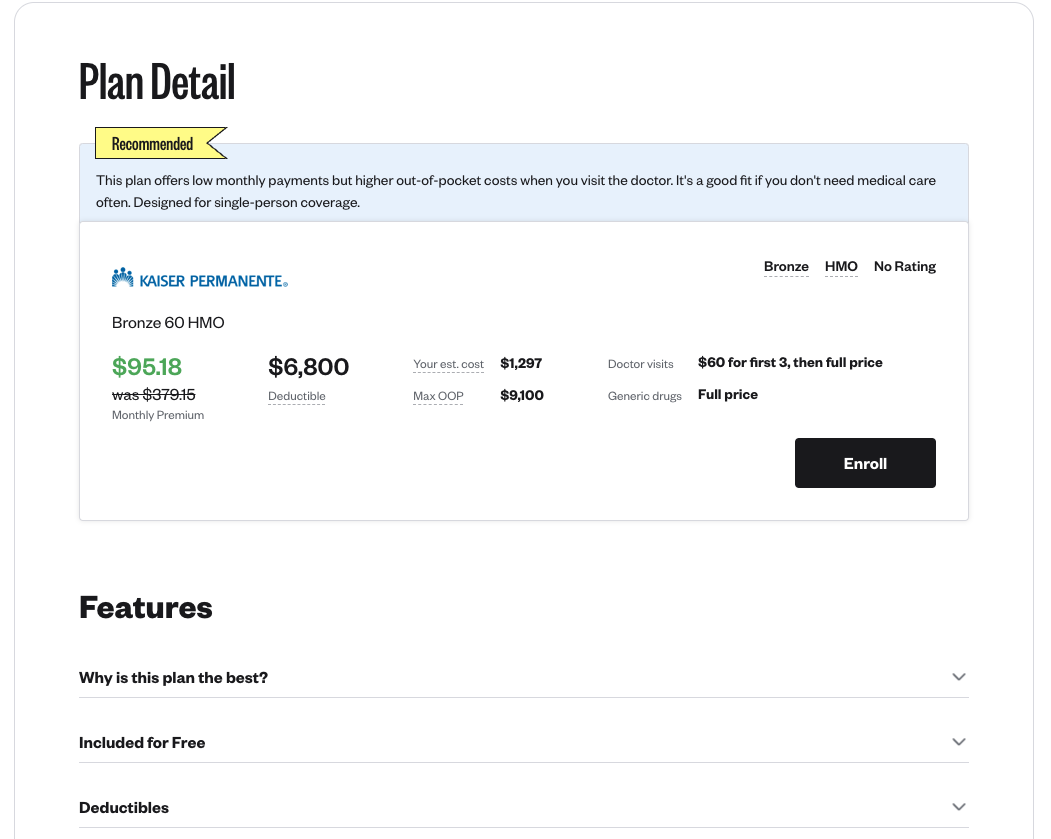Expand the Deductibles section
The width and height of the screenshot is (1051, 839).
(523, 808)
